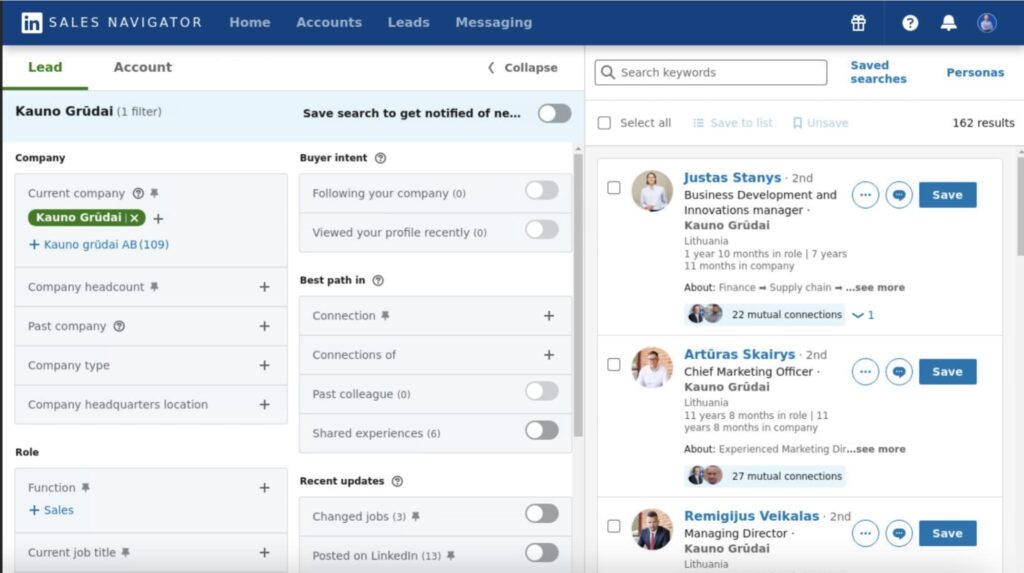Save Justas Stanys as lead

tap(948, 195)
